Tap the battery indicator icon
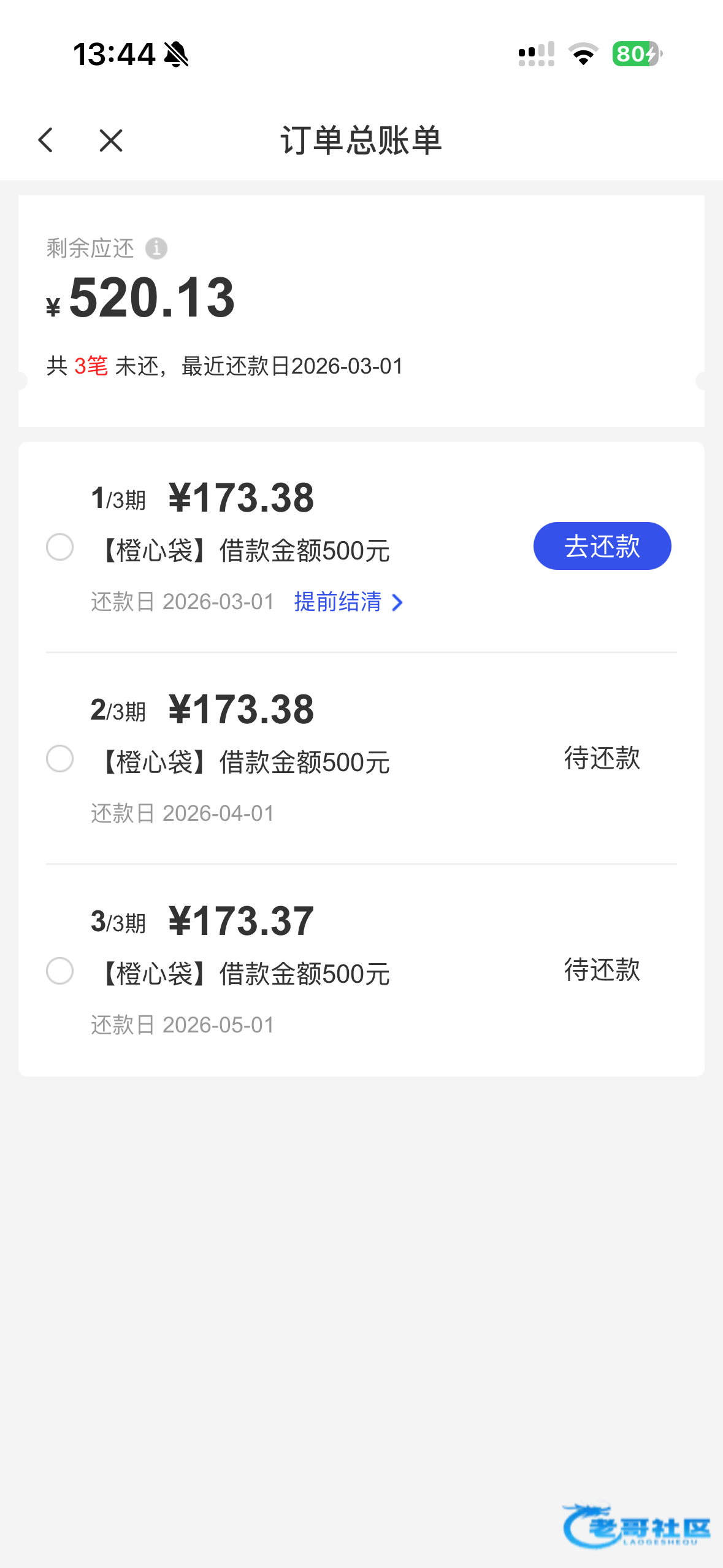The height and width of the screenshot is (1568, 723). [x=637, y=54]
